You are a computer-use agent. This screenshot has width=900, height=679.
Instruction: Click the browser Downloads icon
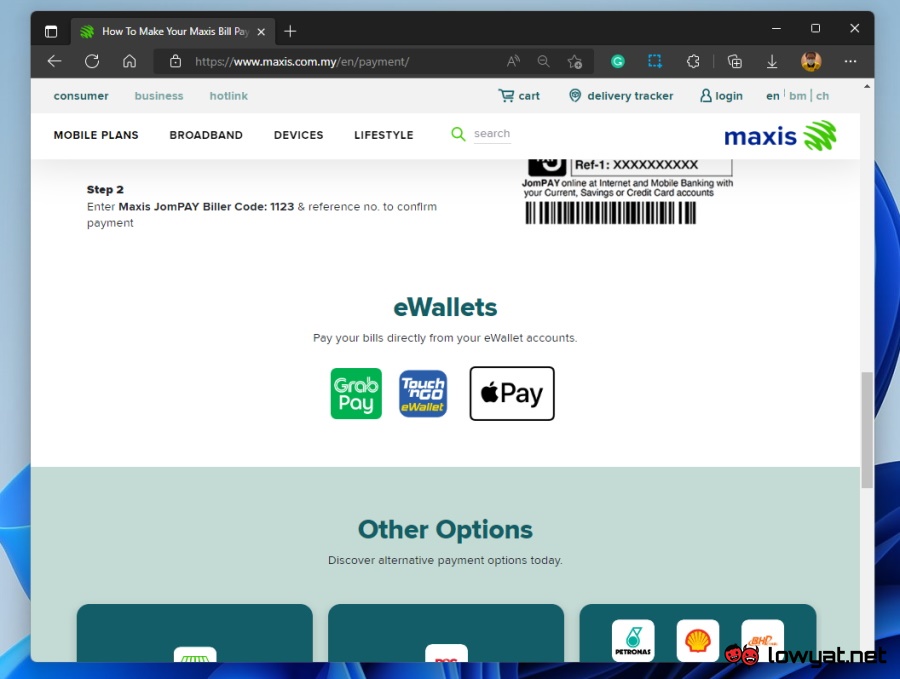click(772, 61)
